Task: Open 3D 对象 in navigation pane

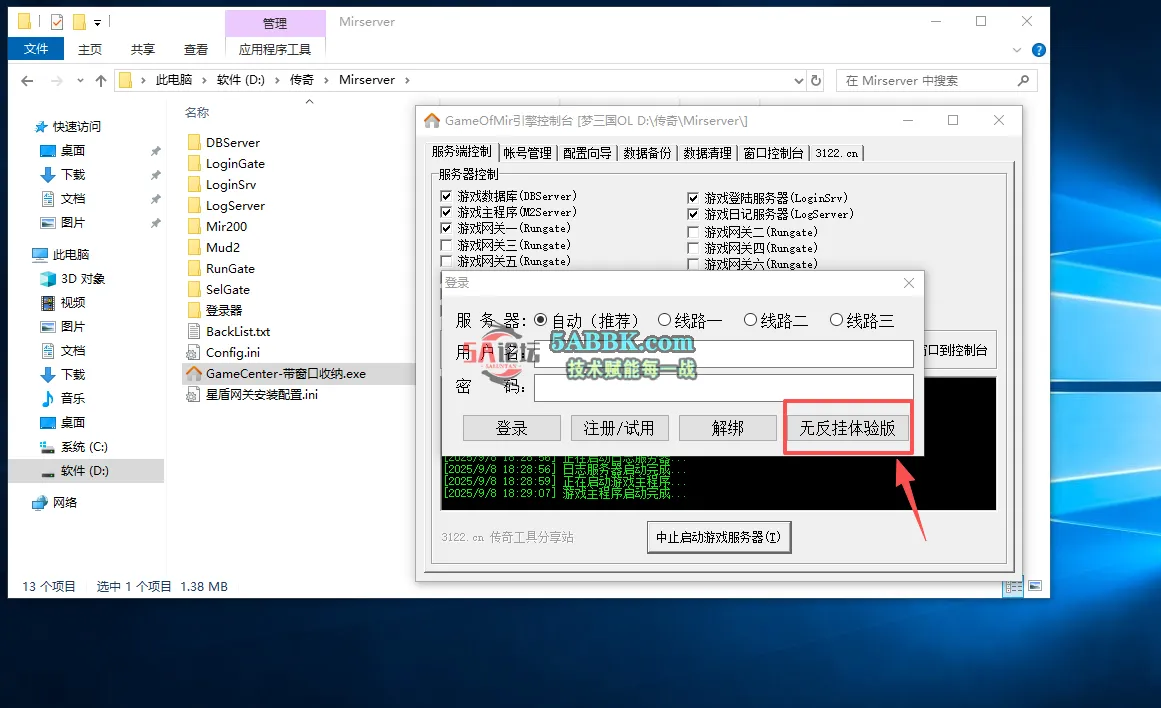Action: tap(72, 278)
